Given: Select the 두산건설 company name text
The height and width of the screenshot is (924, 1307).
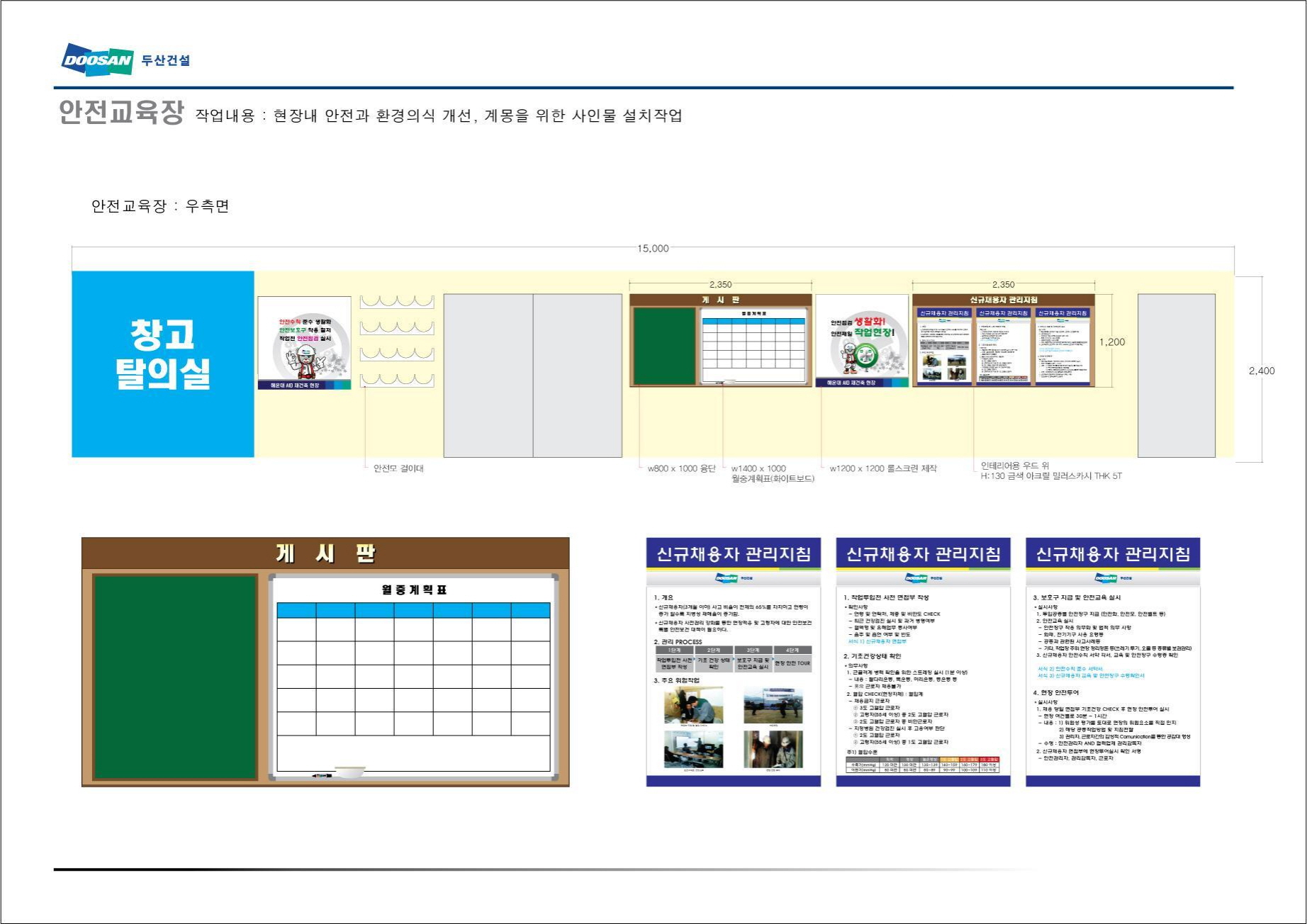Looking at the screenshot, I should click(166, 61).
